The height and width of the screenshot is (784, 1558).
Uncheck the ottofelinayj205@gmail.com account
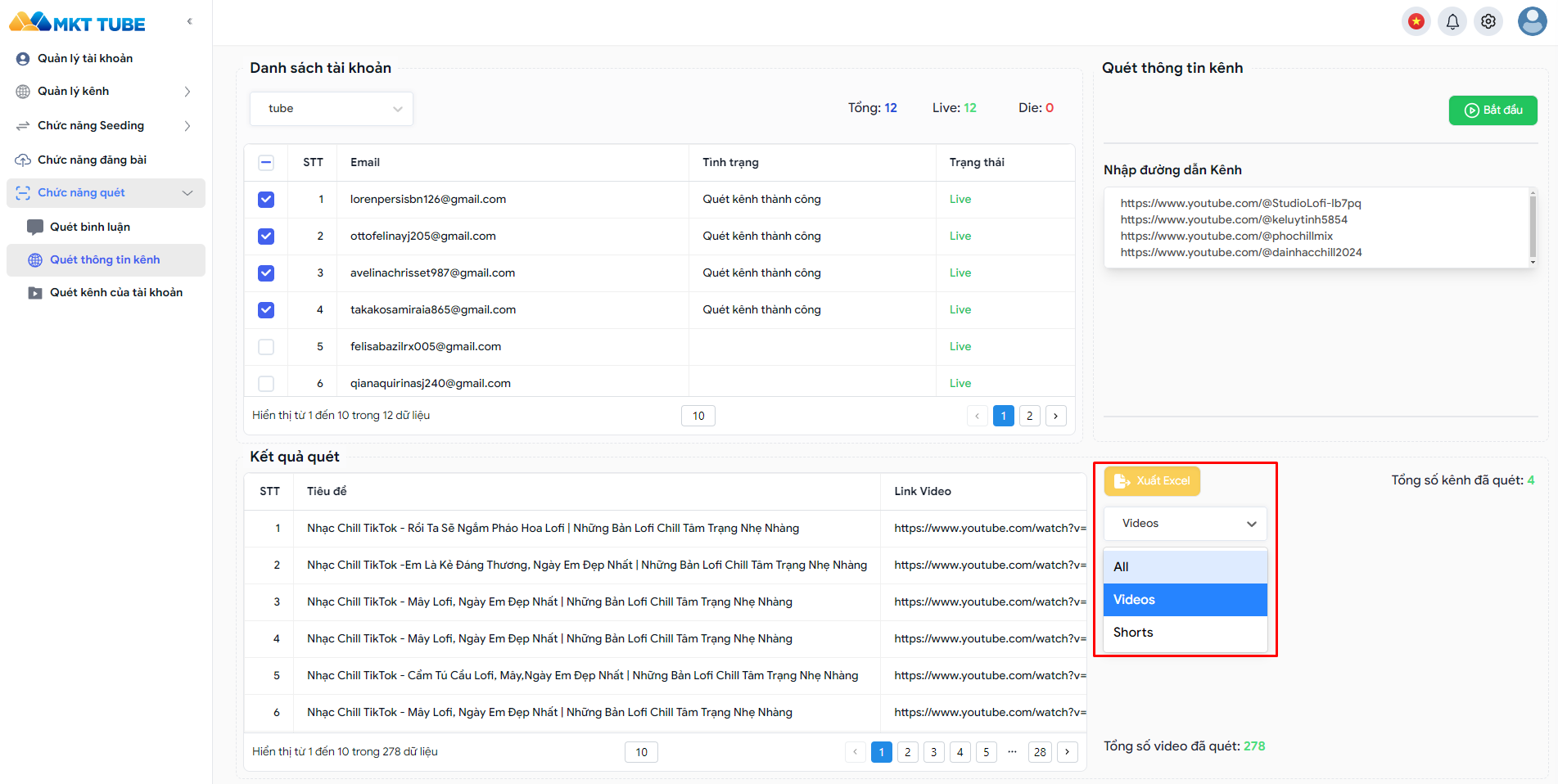(266, 237)
